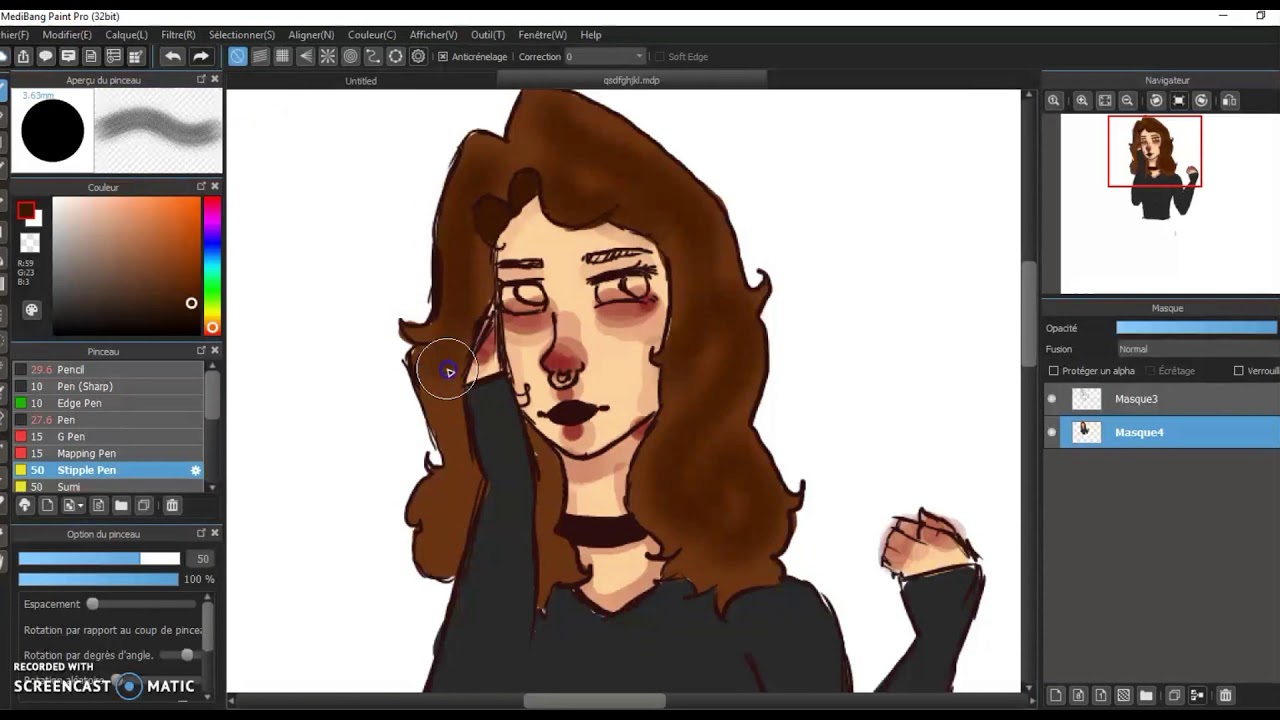
Task: Click the vertical hue bar in the Couleur panel
Action: 212,265
